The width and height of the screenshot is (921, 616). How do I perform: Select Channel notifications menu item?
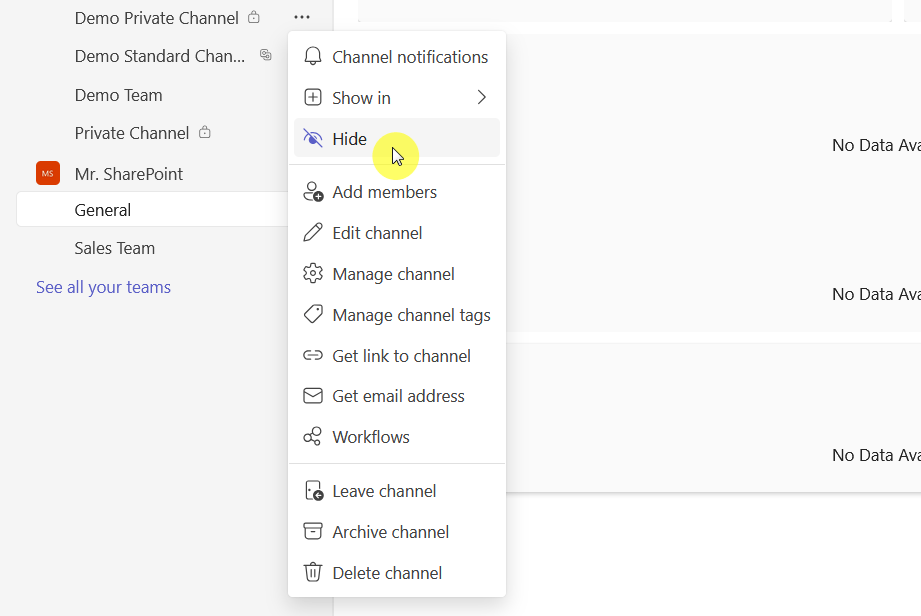click(x=396, y=57)
